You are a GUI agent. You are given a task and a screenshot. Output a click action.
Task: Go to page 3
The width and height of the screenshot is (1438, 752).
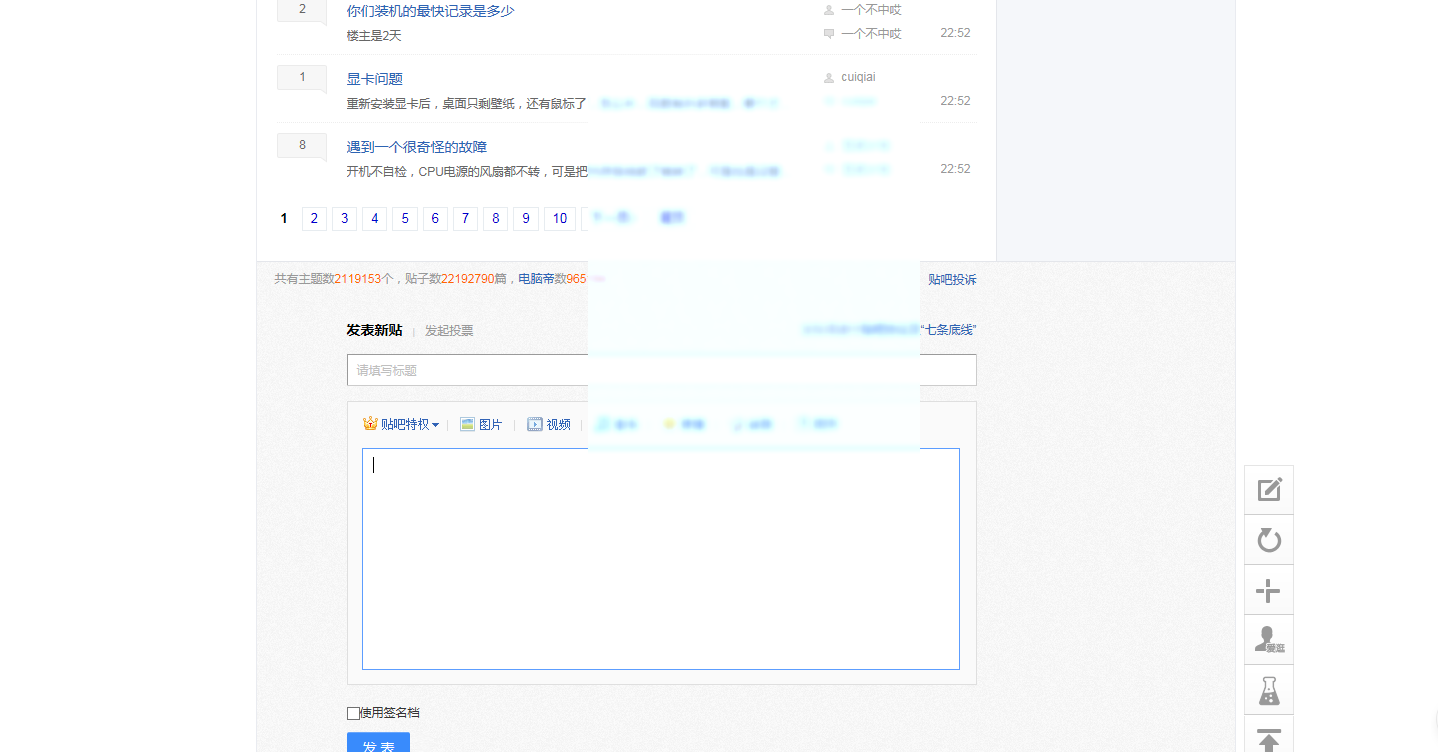(x=344, y=219)
